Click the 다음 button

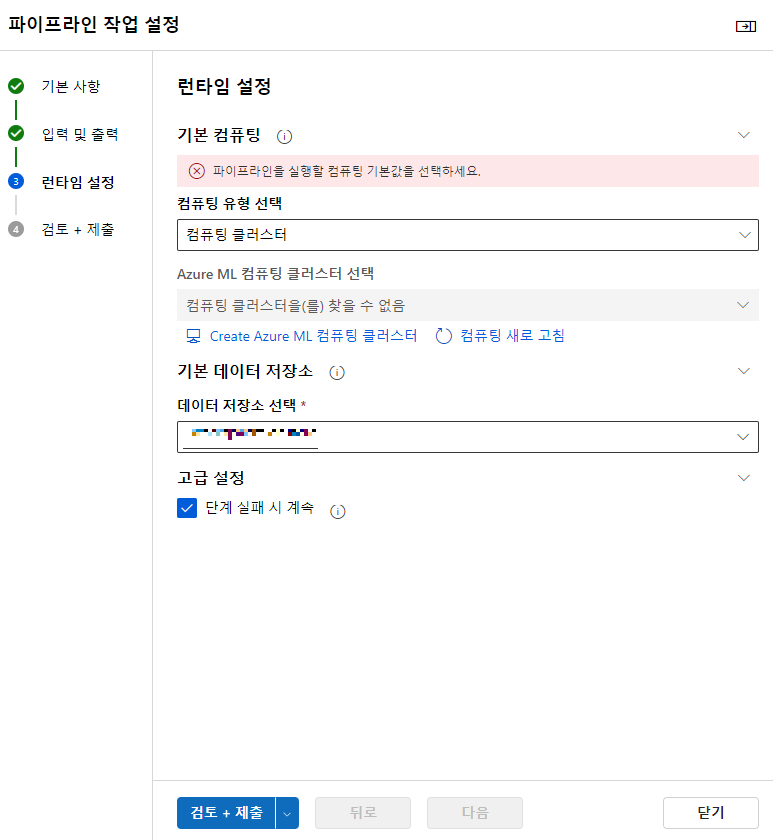tap(475, 813)
